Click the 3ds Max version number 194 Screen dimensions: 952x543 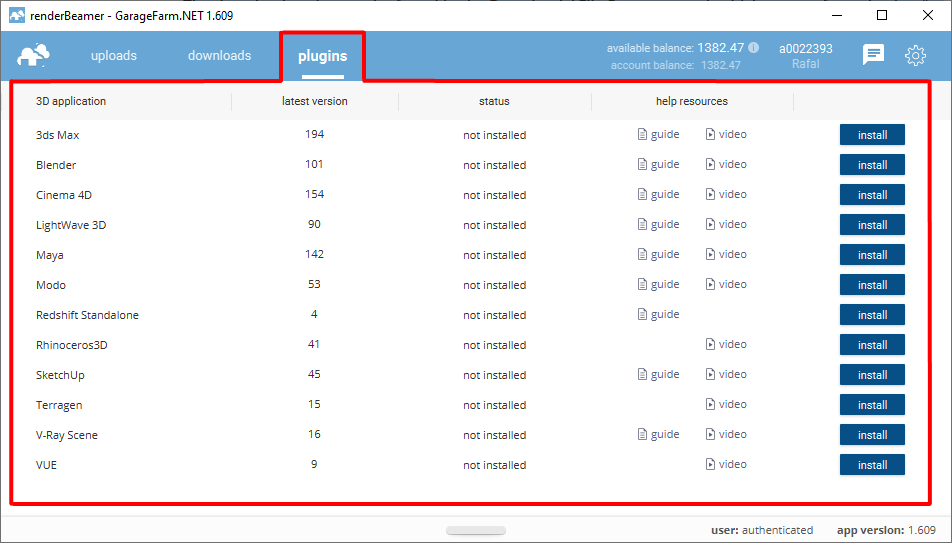coord(314,134)
